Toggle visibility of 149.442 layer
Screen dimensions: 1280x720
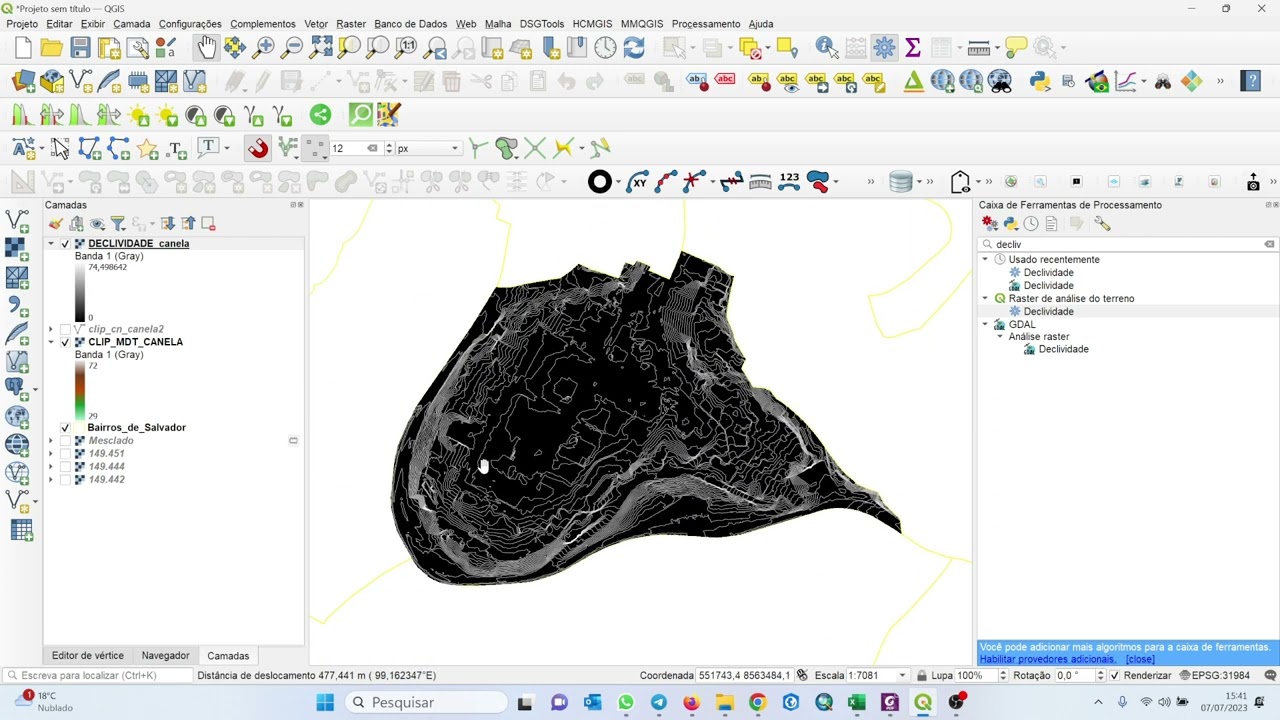click(x=66, y=480)
